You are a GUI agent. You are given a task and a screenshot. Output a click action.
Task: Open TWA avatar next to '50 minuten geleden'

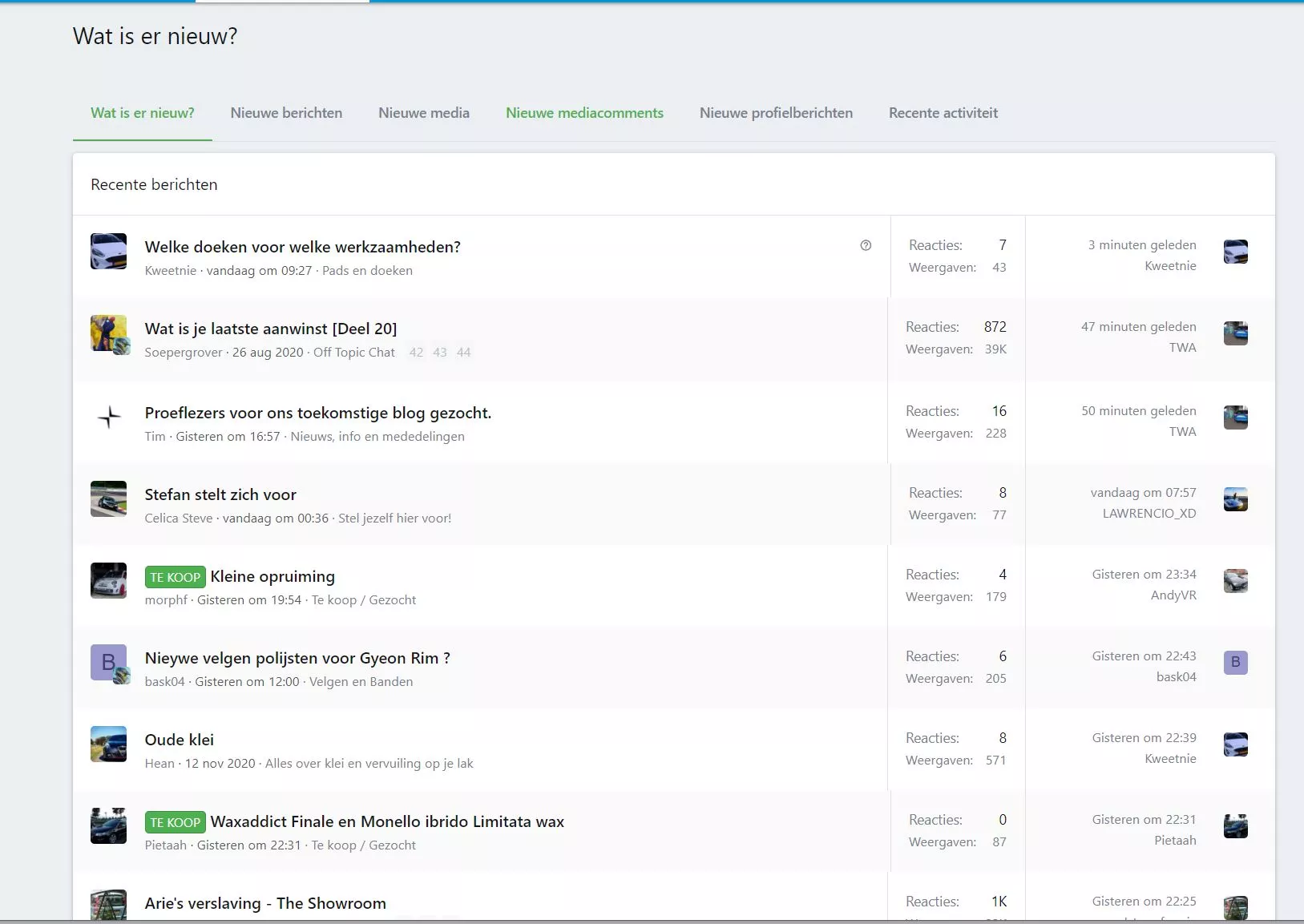point(1236,418)
